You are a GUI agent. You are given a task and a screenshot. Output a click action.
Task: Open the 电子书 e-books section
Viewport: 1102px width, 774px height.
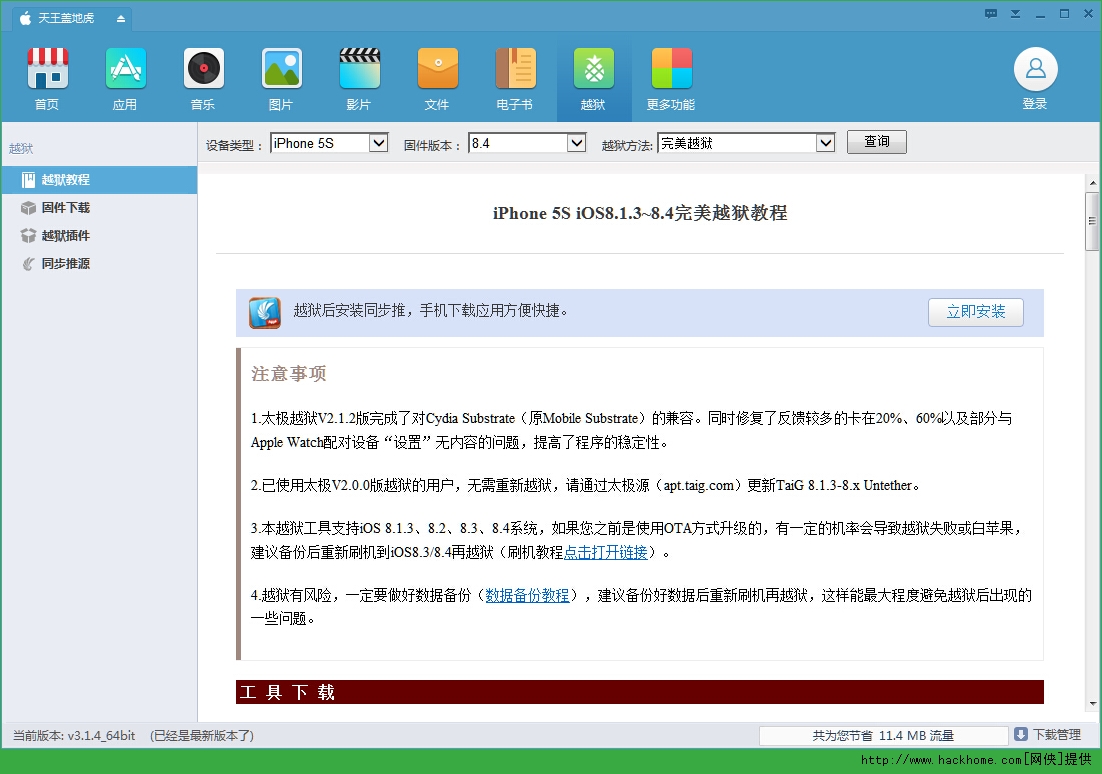[515, 69]
